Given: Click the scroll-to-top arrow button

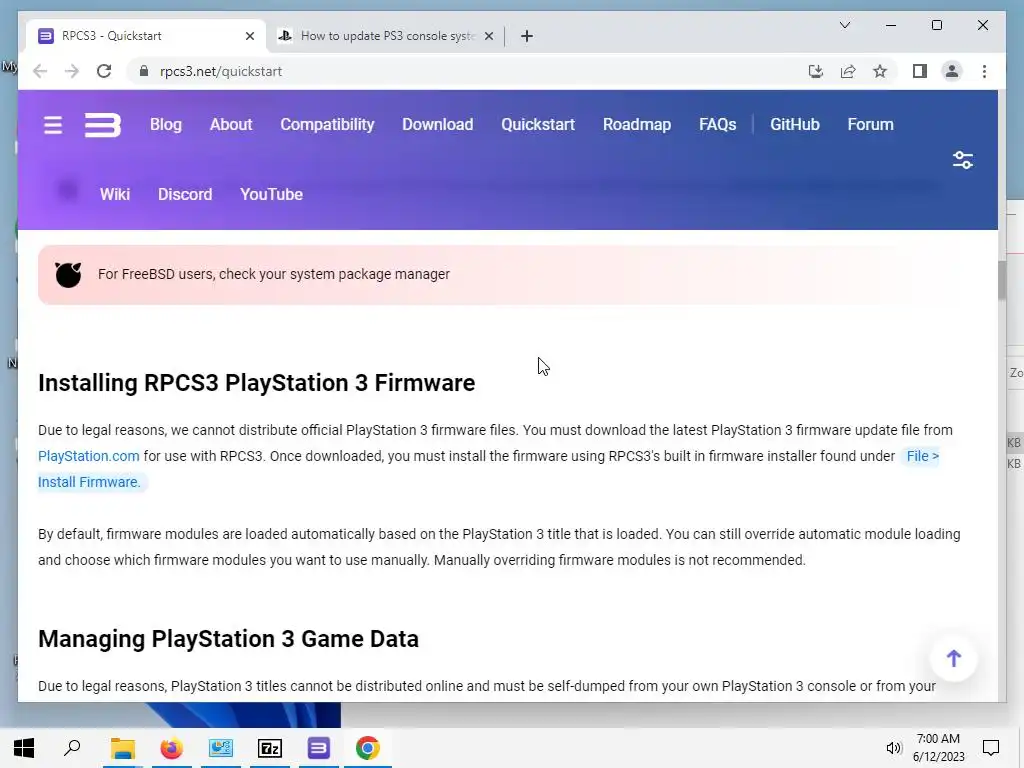Looking at the screenshot, I should pyautogui.click(x=953, y=658).
